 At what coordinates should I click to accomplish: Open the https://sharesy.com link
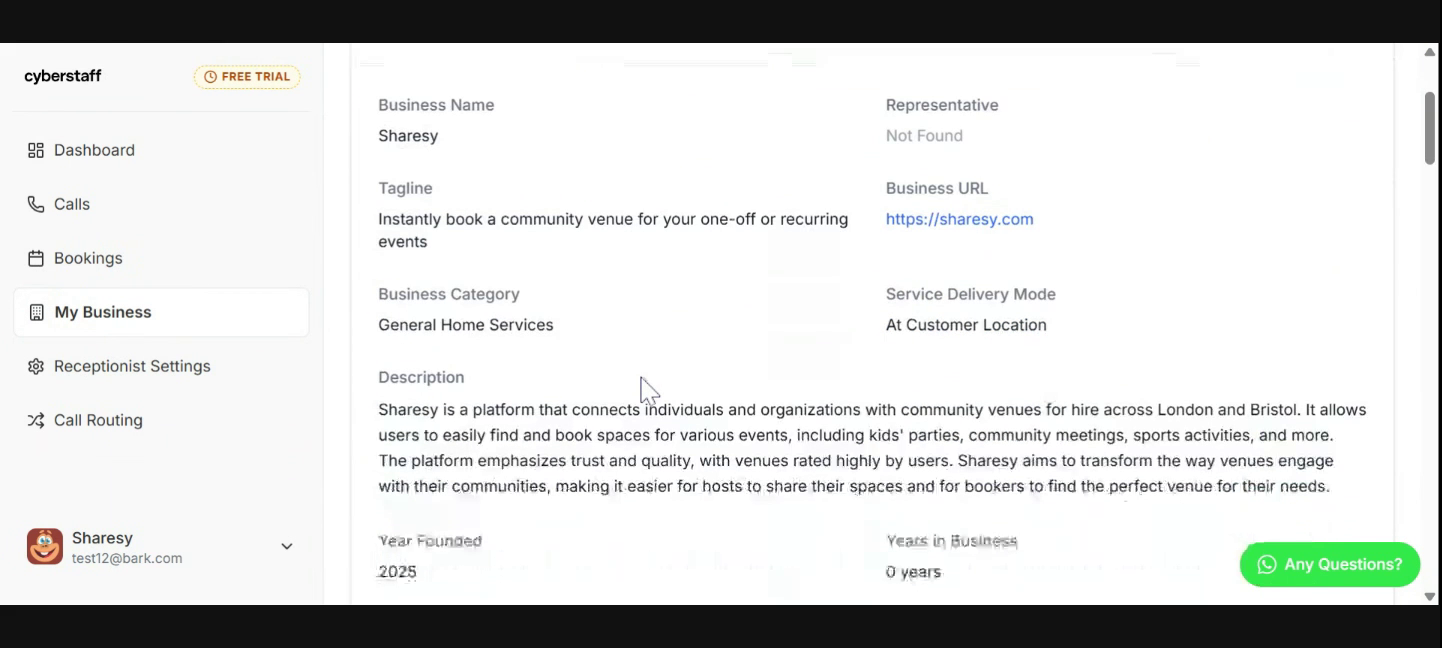959,219
